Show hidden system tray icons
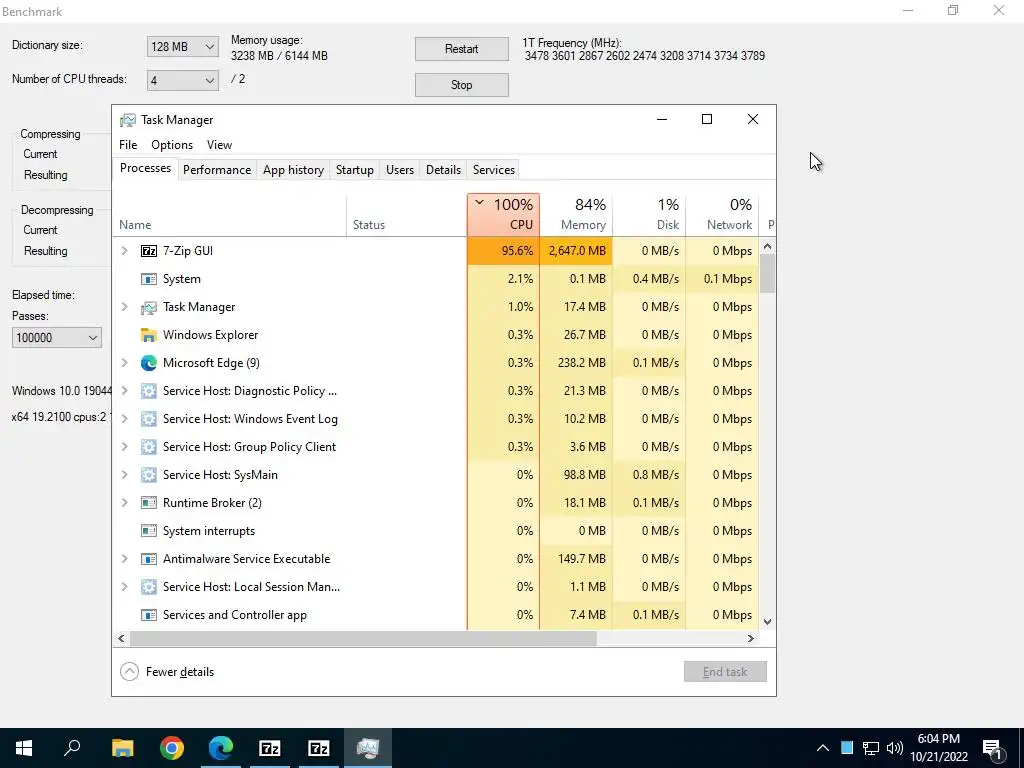1024x768 pixels. tap(823, 748)
